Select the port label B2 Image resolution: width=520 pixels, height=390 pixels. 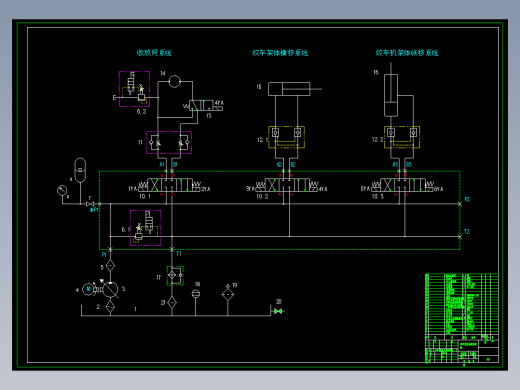point(293,164)
